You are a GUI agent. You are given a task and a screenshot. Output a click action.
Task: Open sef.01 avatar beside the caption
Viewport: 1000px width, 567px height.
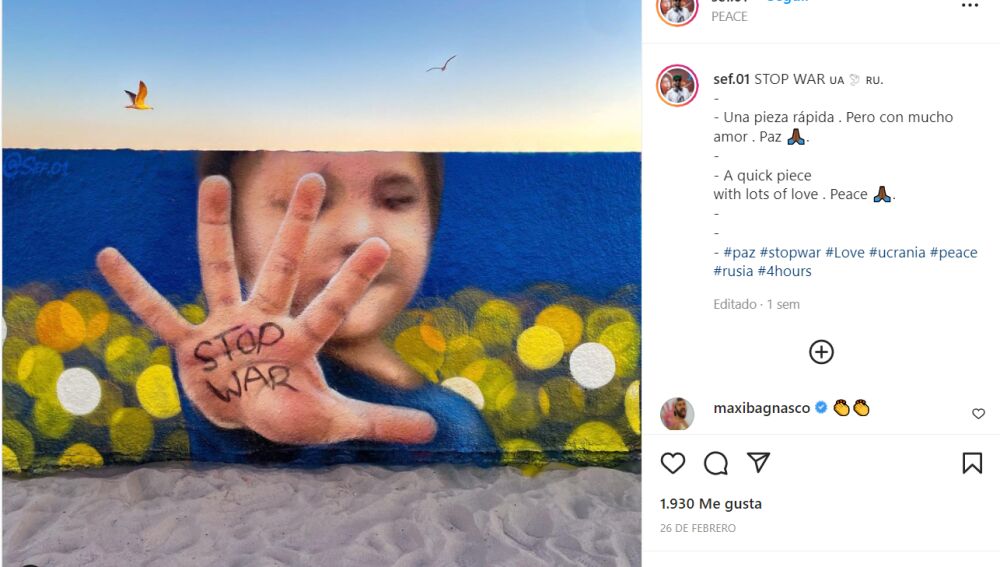click(x=677, y=85)
